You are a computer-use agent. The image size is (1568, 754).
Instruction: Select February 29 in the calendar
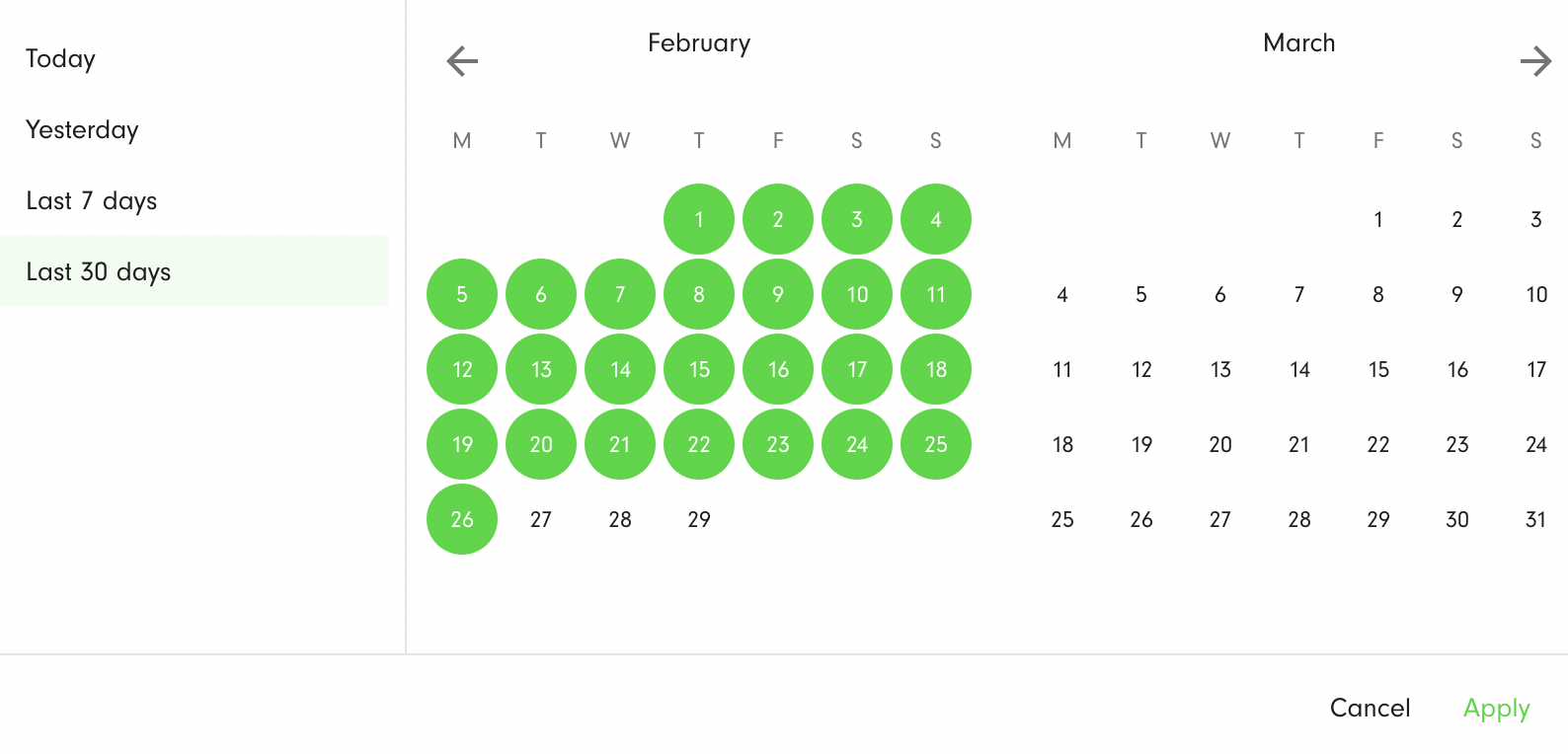(699, 519)
